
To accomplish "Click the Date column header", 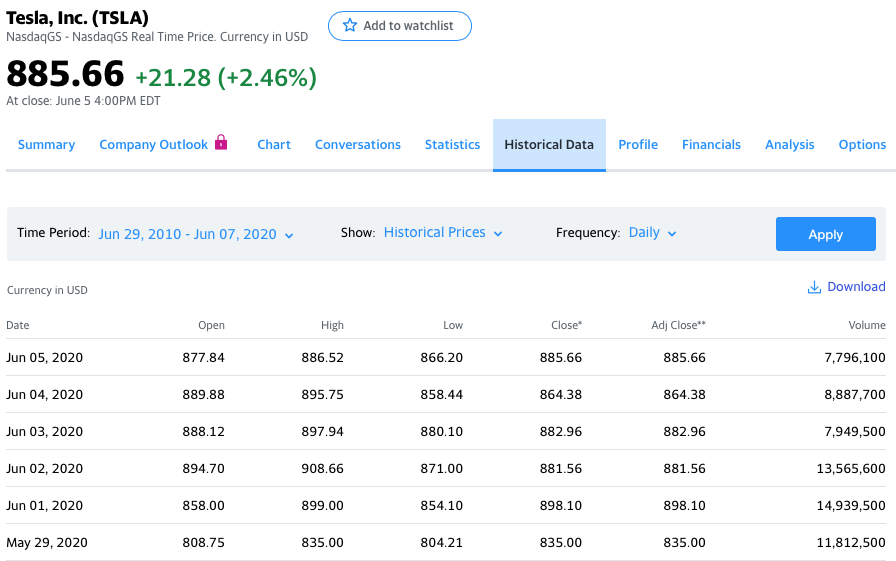I will pos(18,325).
